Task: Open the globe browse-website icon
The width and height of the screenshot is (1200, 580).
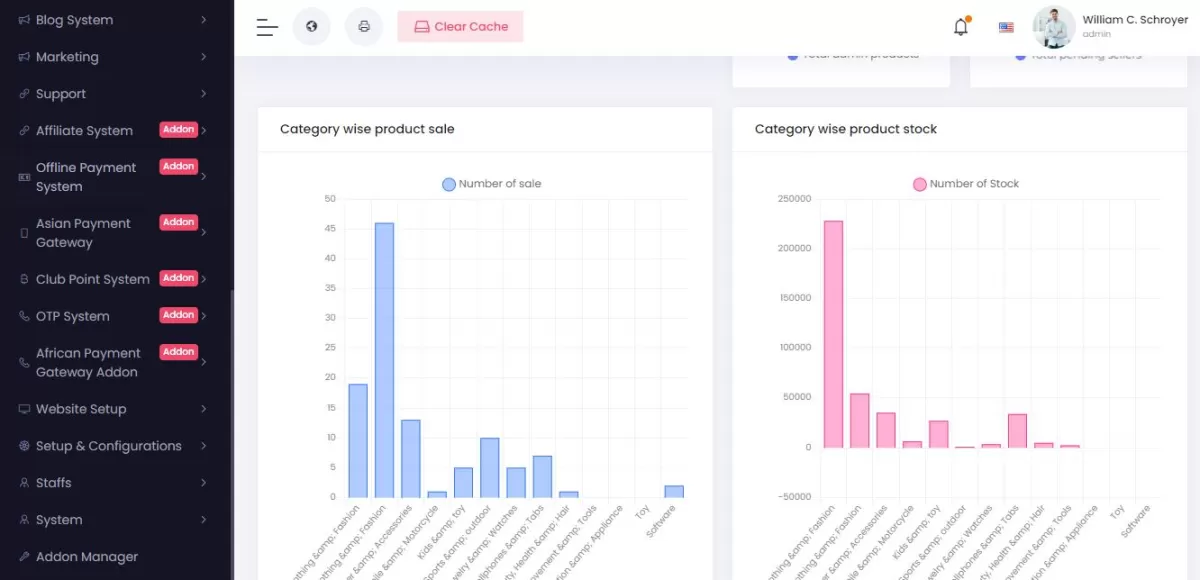Action: pyautogui.click(x=311, y=27)
